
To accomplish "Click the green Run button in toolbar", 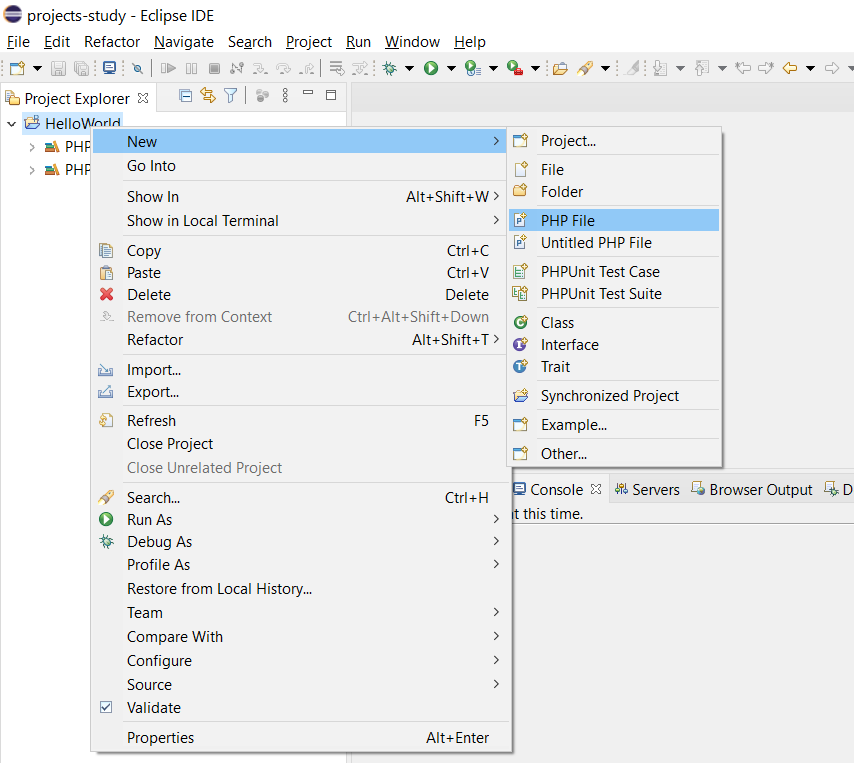I will click(x=431, y=68).
